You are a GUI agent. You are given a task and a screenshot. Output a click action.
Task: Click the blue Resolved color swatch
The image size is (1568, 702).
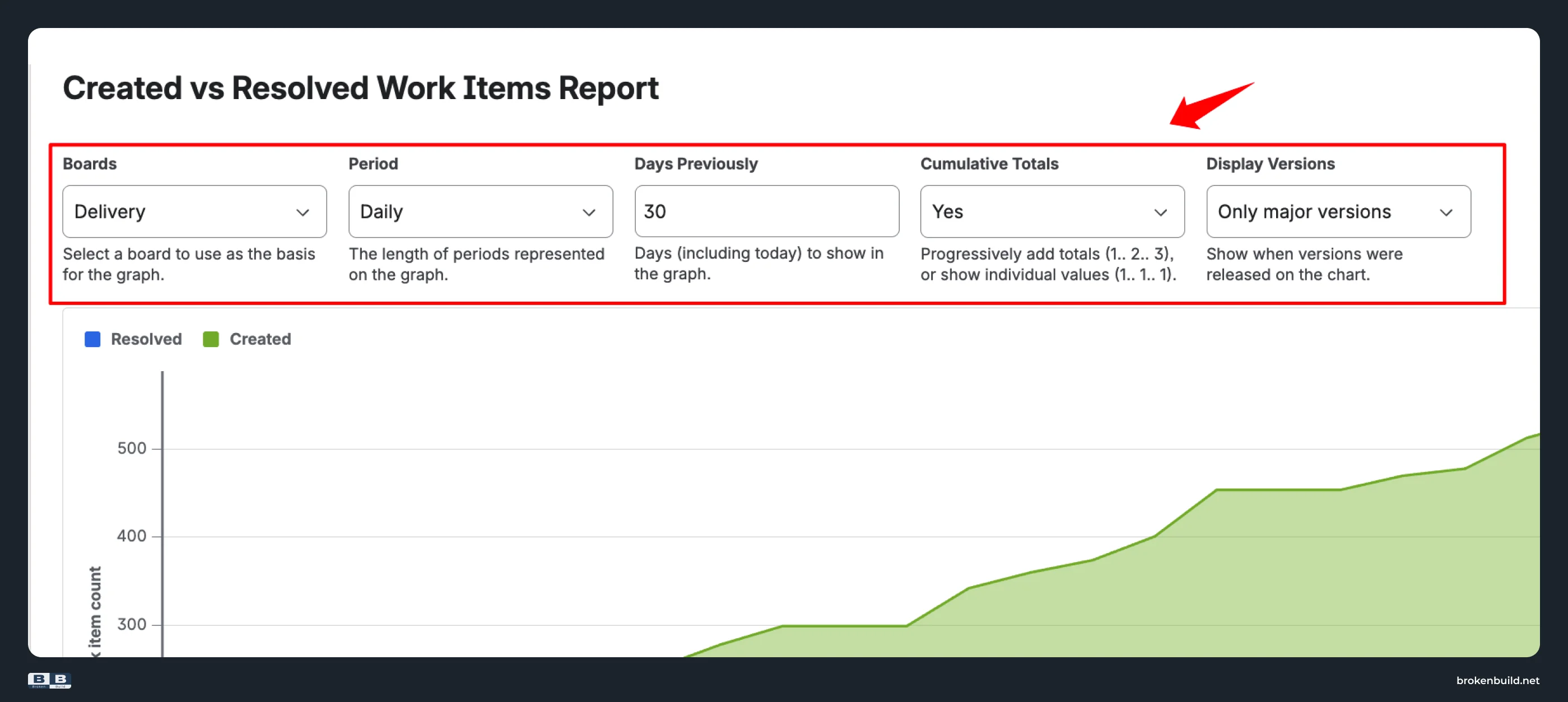[x=92, y=339]
